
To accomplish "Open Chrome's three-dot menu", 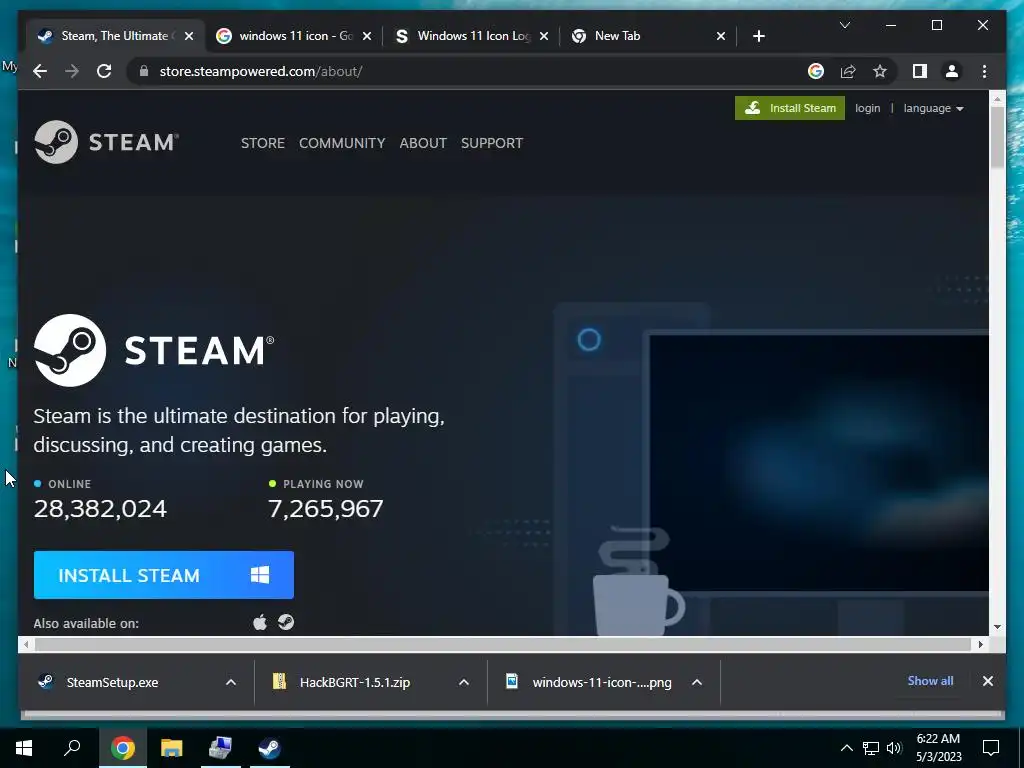I will [984, 71].
